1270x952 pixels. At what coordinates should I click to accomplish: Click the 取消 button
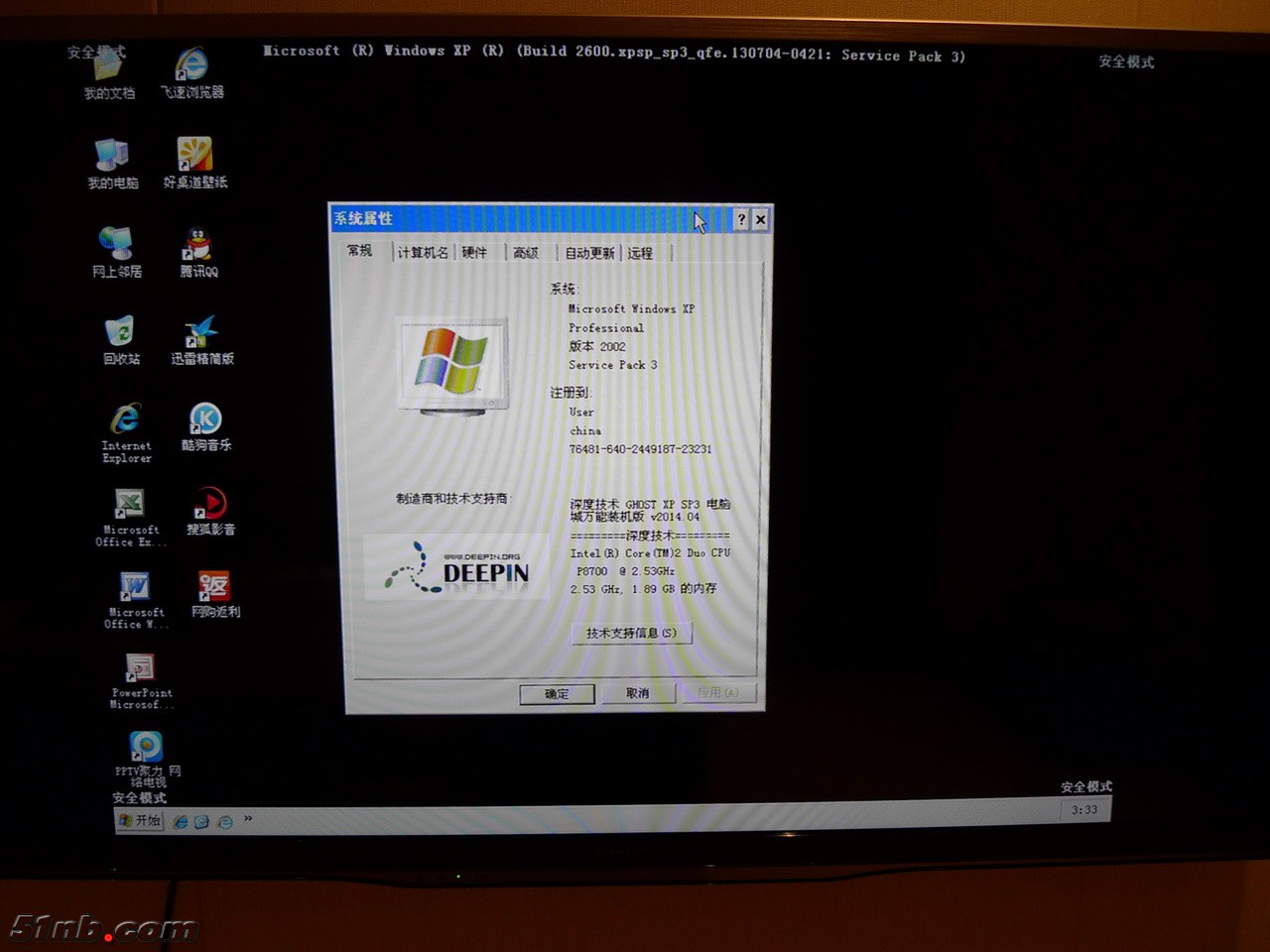637,693
